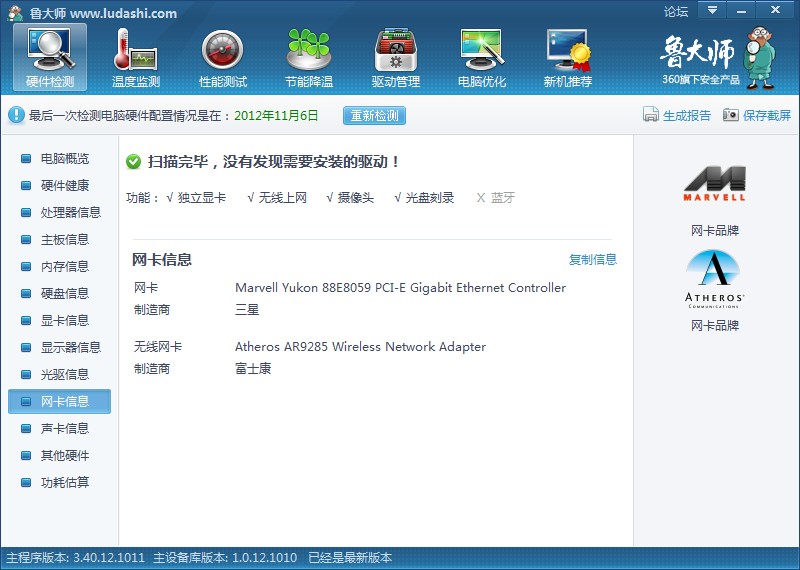Select 网卡信息 in the sidebar

pos(59,401)
